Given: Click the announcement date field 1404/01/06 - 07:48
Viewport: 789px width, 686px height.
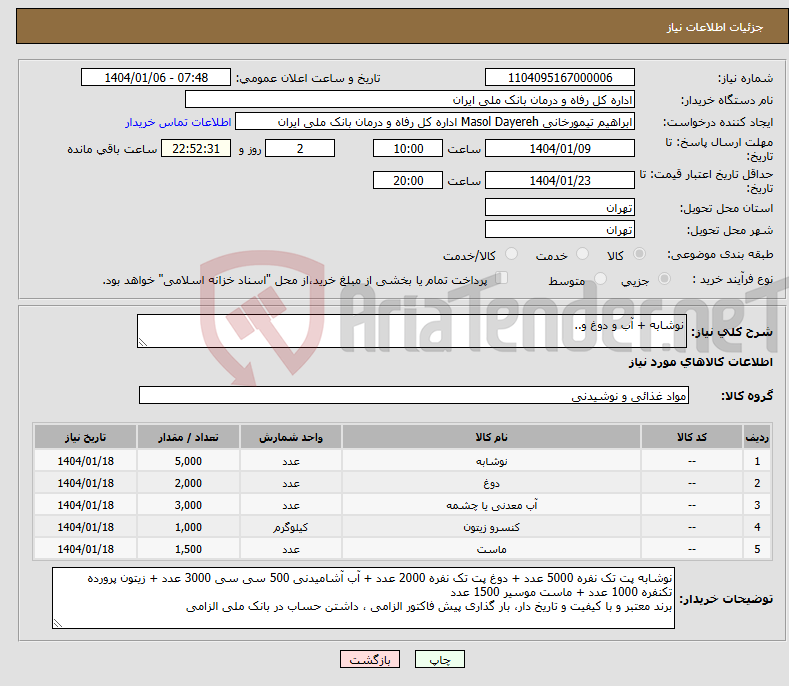Looking at the screenshot, I should 156,78.
